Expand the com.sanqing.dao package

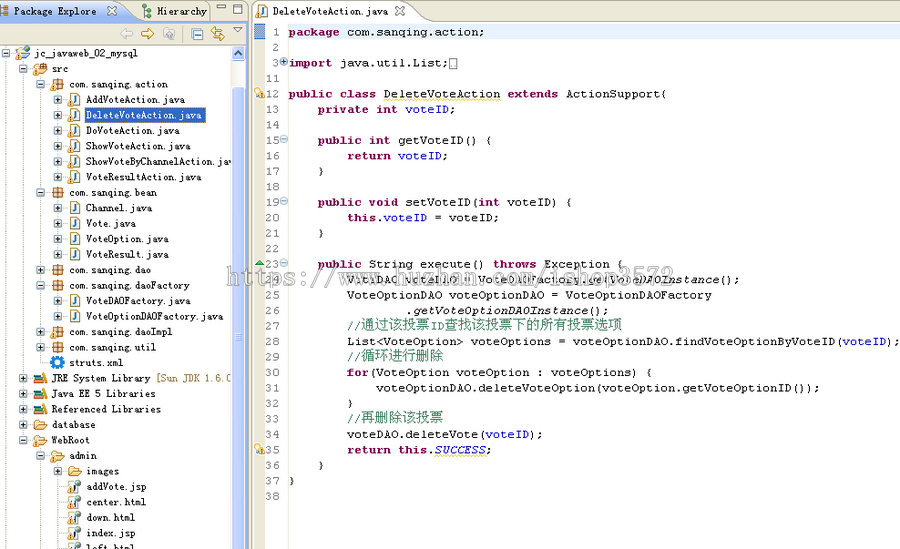tap(40, 270)
